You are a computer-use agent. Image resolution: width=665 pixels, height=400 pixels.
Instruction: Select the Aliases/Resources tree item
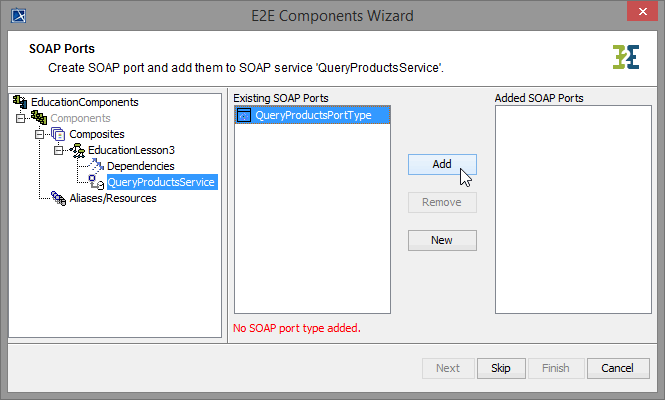(113, 198)
